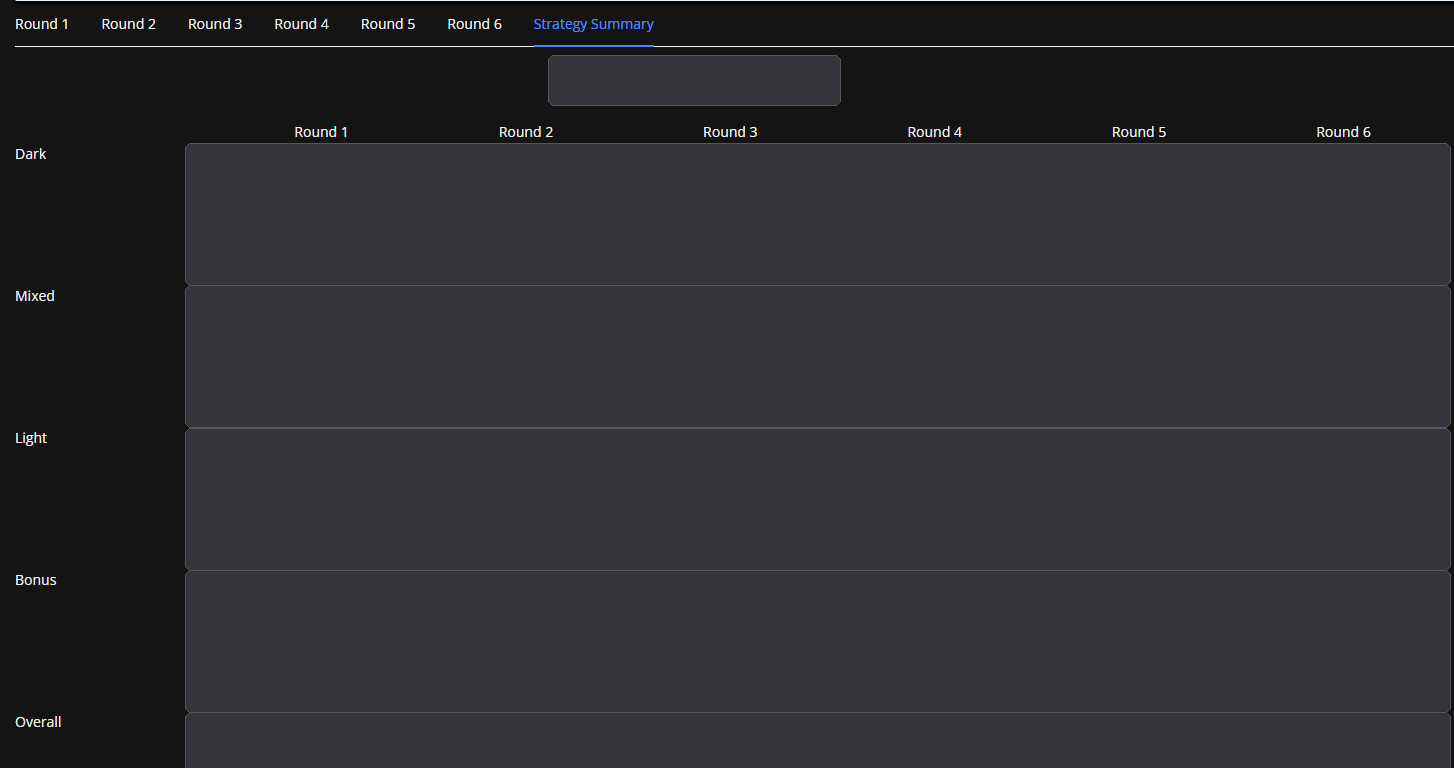Click the Round 1 column header in the summary grid
This screenshot has width=1454, height=768.
321,132
